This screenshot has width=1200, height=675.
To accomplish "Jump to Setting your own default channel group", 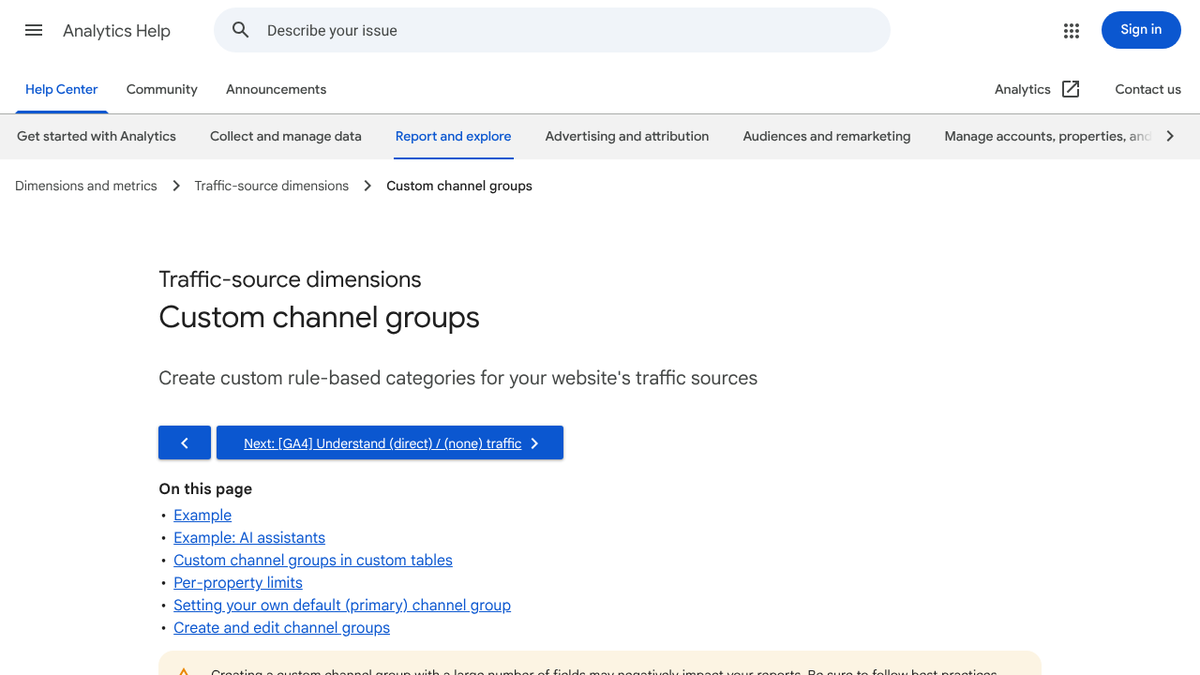I will [342, 605].
